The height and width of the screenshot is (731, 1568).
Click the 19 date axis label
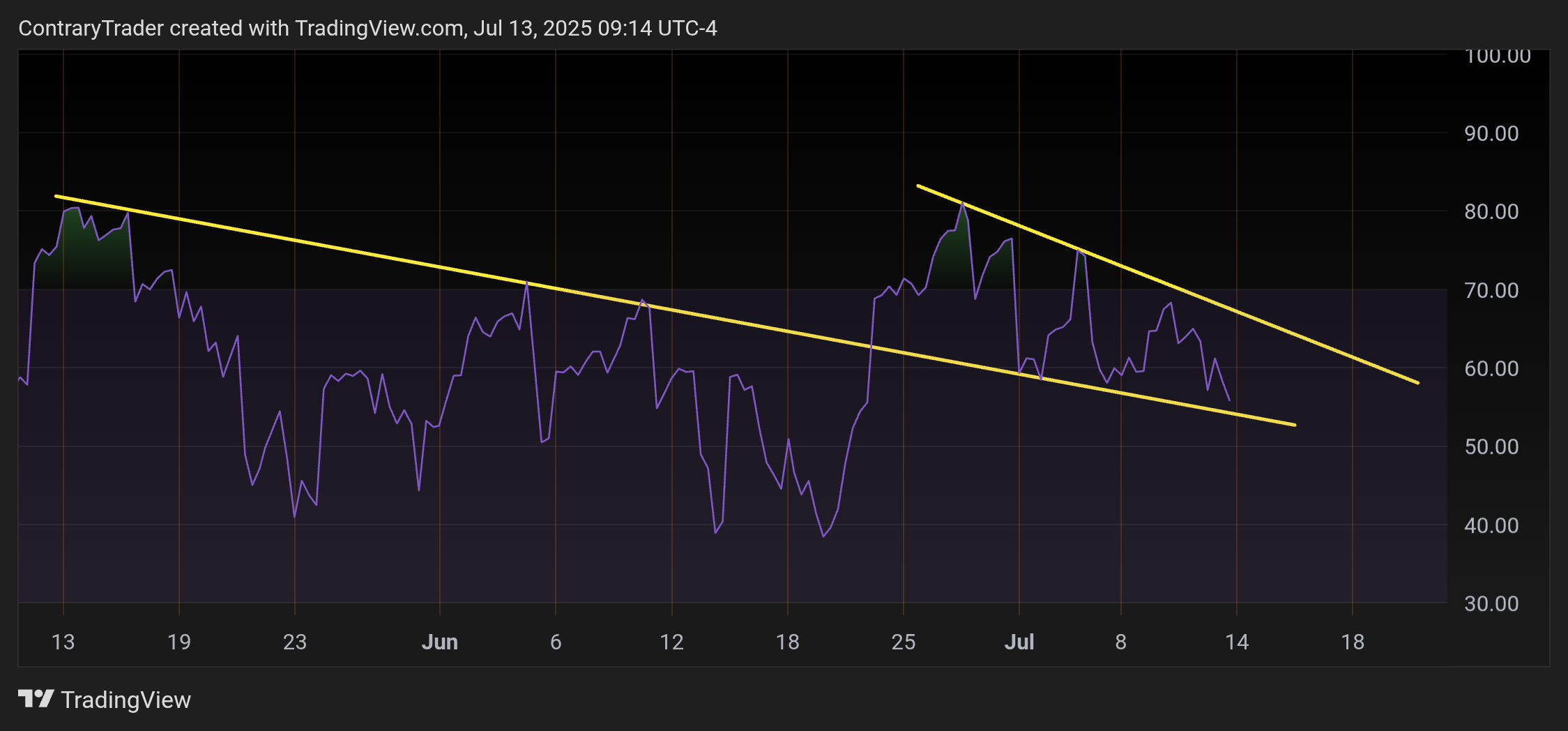point(179,642)
